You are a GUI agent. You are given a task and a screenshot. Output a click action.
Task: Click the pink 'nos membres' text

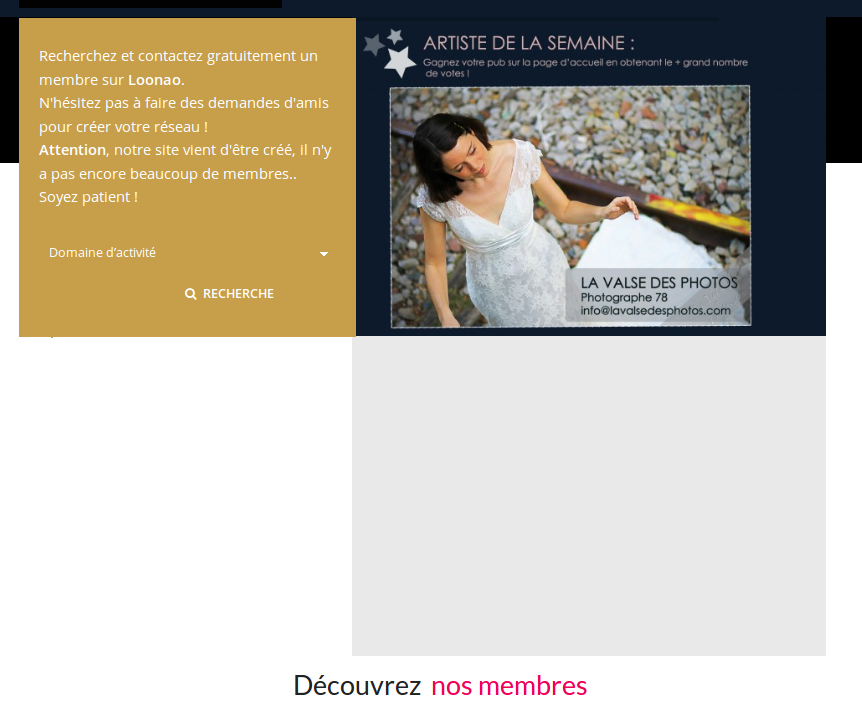(509, 686)
